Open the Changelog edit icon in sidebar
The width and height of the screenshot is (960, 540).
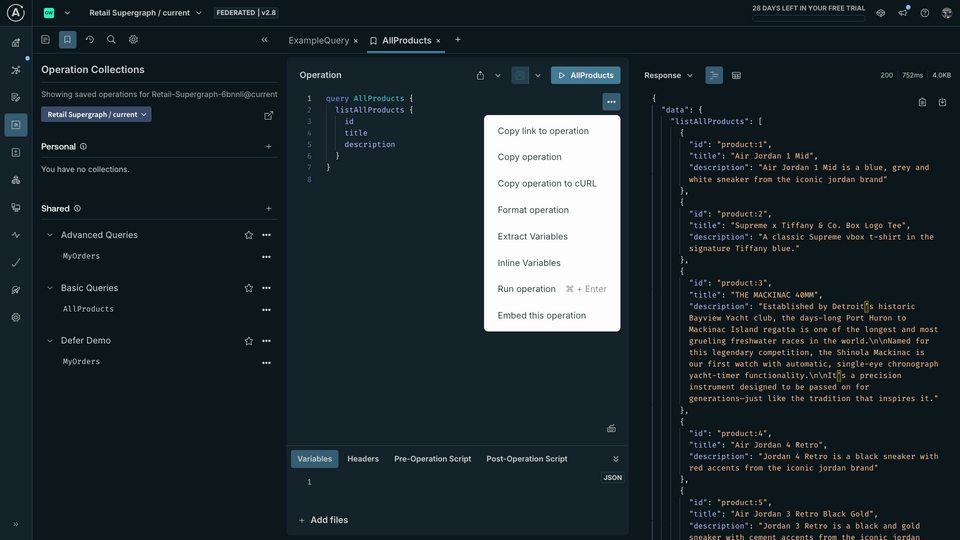pos(16,97)
